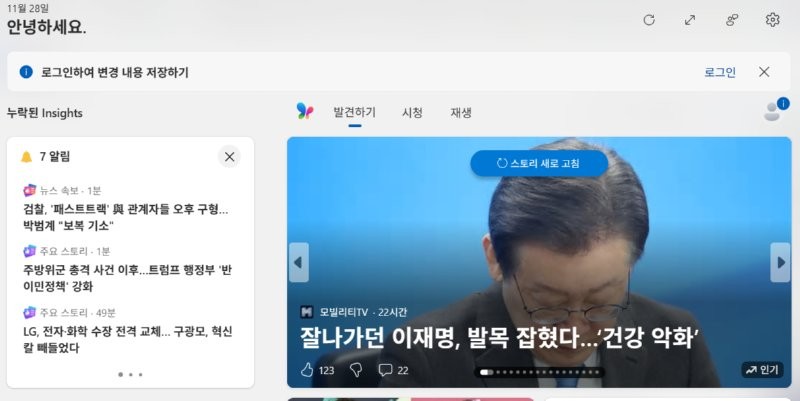Go to the previous story slide

(x=298, y=263)
